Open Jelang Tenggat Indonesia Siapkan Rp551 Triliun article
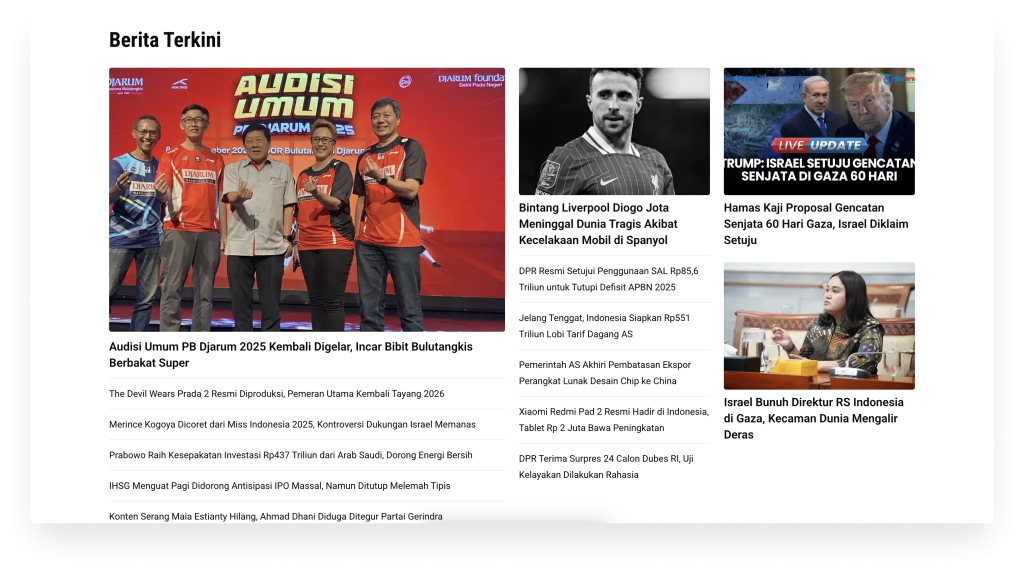 (x=605, y=326)
